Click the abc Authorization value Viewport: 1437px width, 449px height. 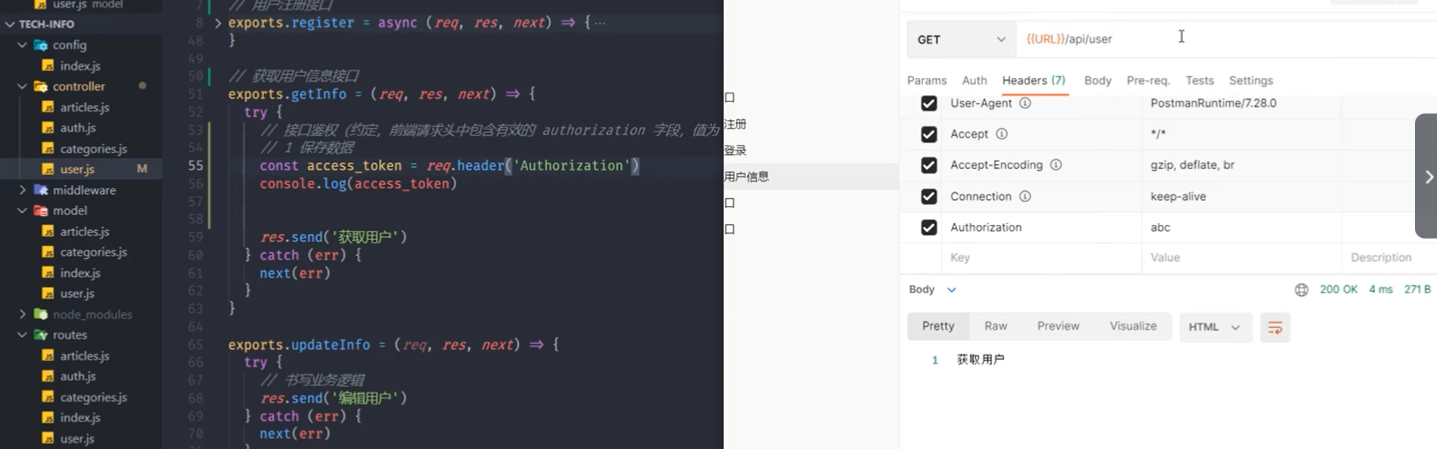(x=1160, y=227)
